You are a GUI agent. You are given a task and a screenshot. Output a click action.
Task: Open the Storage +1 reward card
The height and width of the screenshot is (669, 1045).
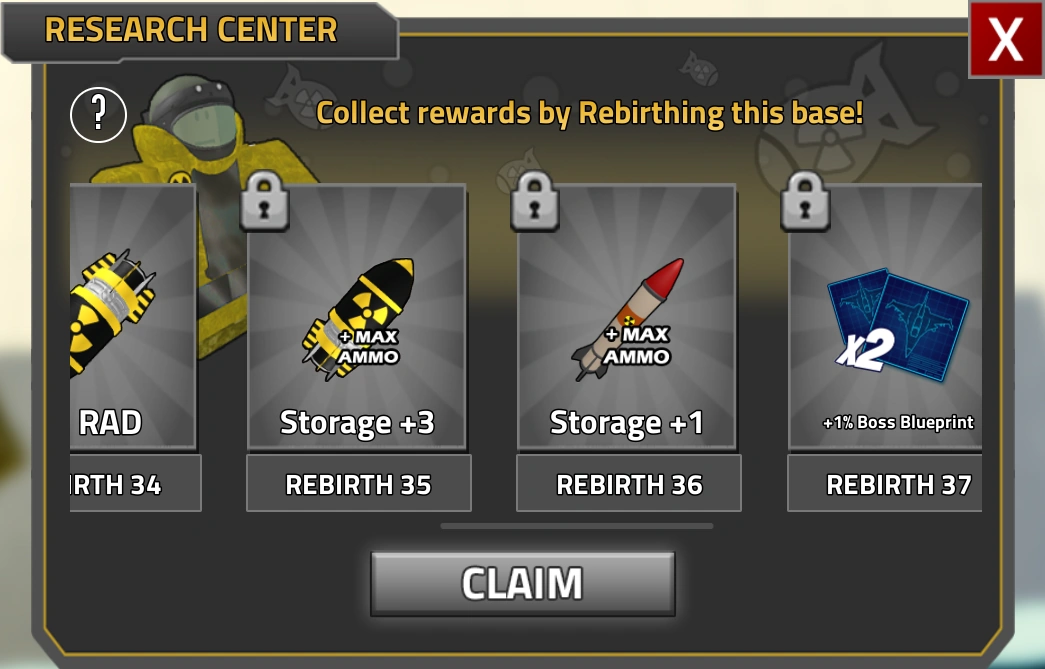pyautogui.click(x=627, y=317)
